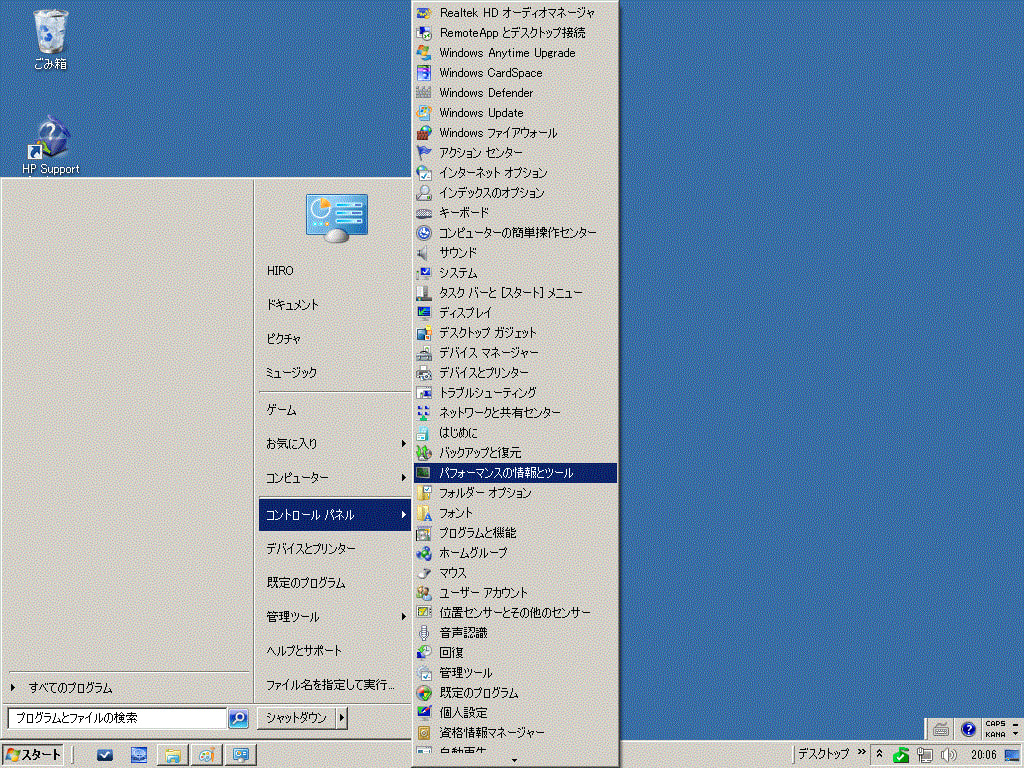1024x768 pixels.
Task: Show hidden system tray icons
Action: point(879,754)
